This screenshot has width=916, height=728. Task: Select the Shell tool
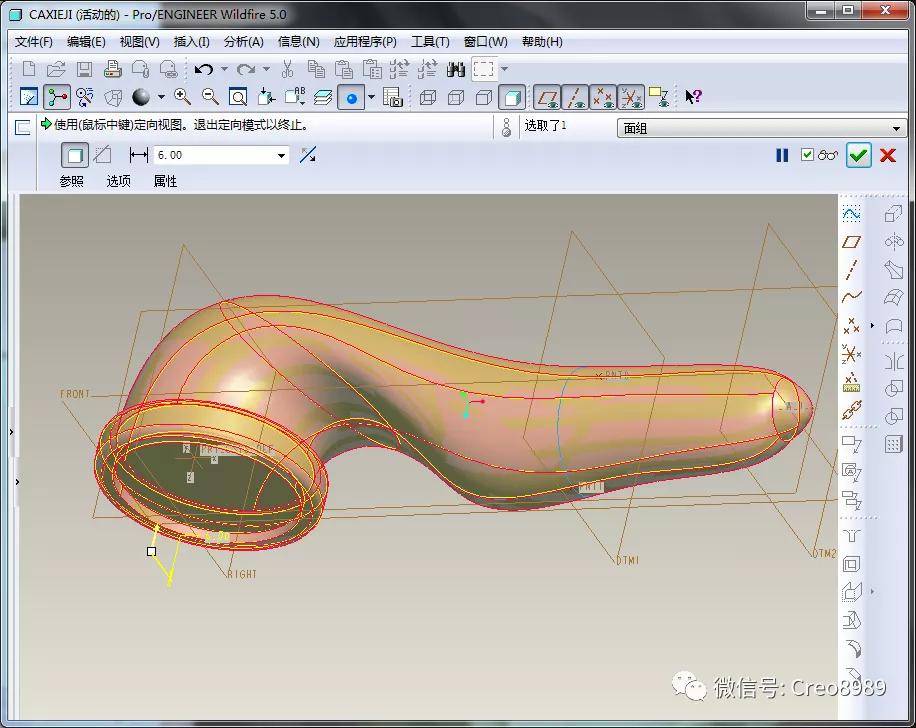pos(852,564)
